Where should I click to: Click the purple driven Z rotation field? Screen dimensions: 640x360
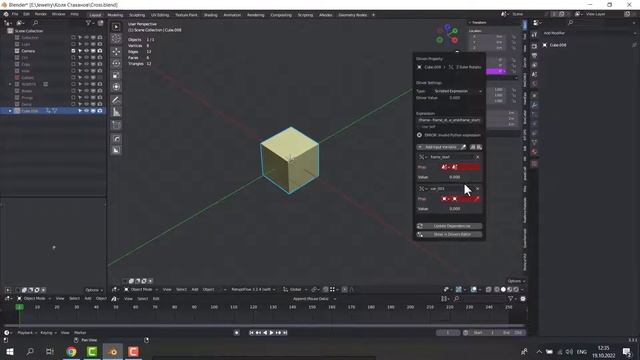(496, 71)
